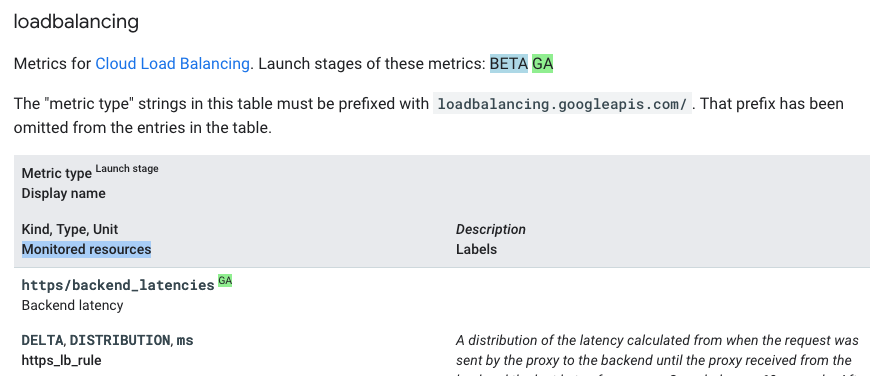Screen dimensions: 884x376
Task: Click the DISTRIBUTION type value
Action: click(x=120, y=340)
